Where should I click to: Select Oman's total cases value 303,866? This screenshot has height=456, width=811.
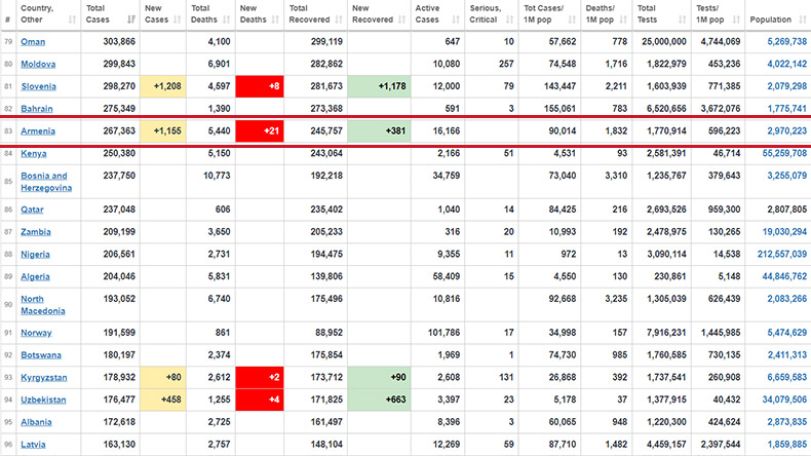click(x=119, y=41)
